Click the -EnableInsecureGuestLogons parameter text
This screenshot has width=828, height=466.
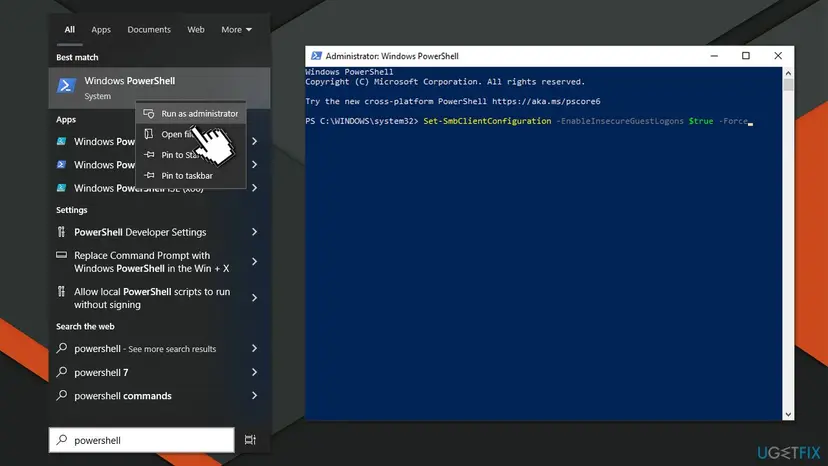pyautogui.click(x=620, y=121)
